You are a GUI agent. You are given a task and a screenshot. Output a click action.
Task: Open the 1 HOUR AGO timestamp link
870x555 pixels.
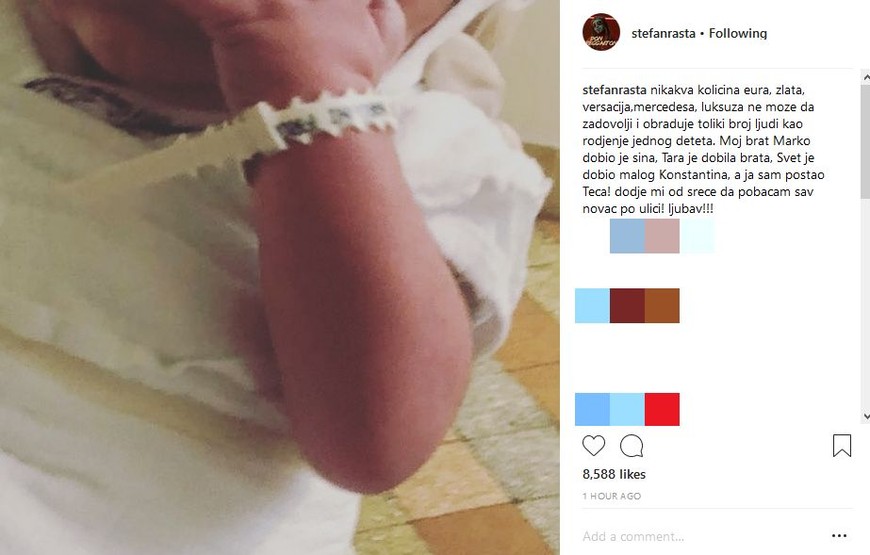611,496
